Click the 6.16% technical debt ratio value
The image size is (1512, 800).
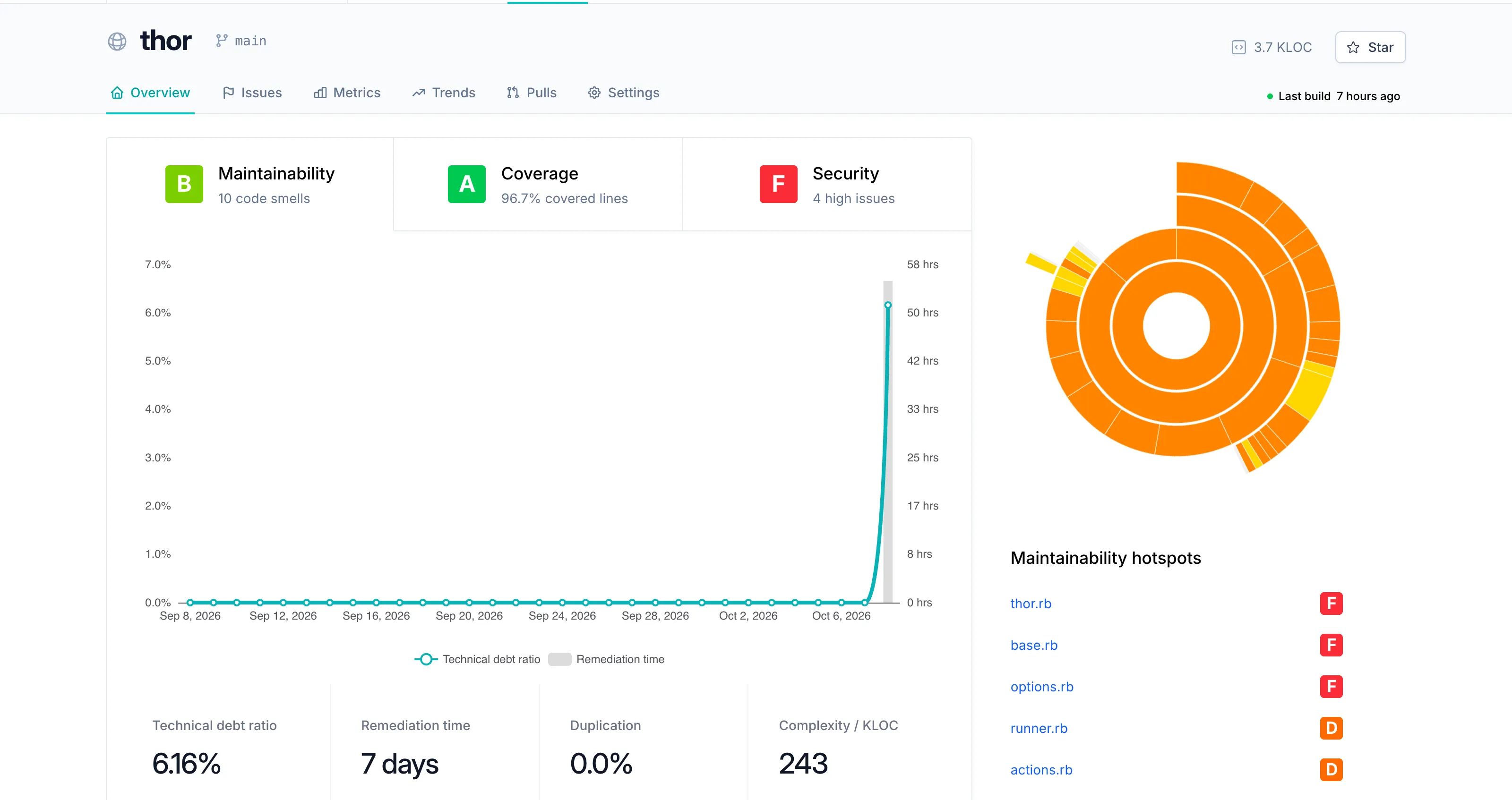tap(187, 764)
